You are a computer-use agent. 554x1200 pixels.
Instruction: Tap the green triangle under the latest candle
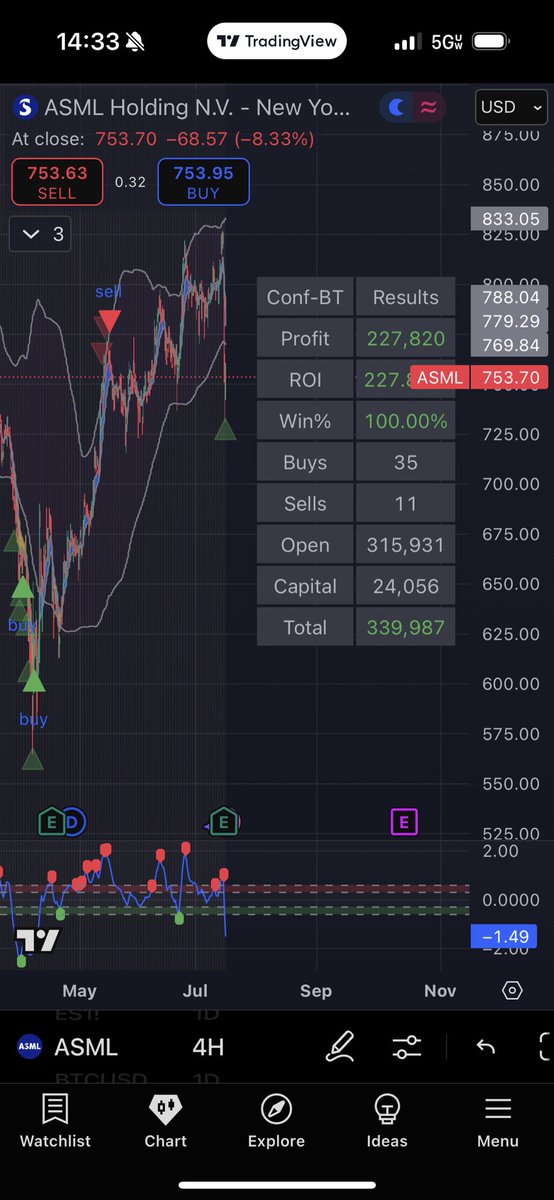pyautogui.click(x=225, y=429)
